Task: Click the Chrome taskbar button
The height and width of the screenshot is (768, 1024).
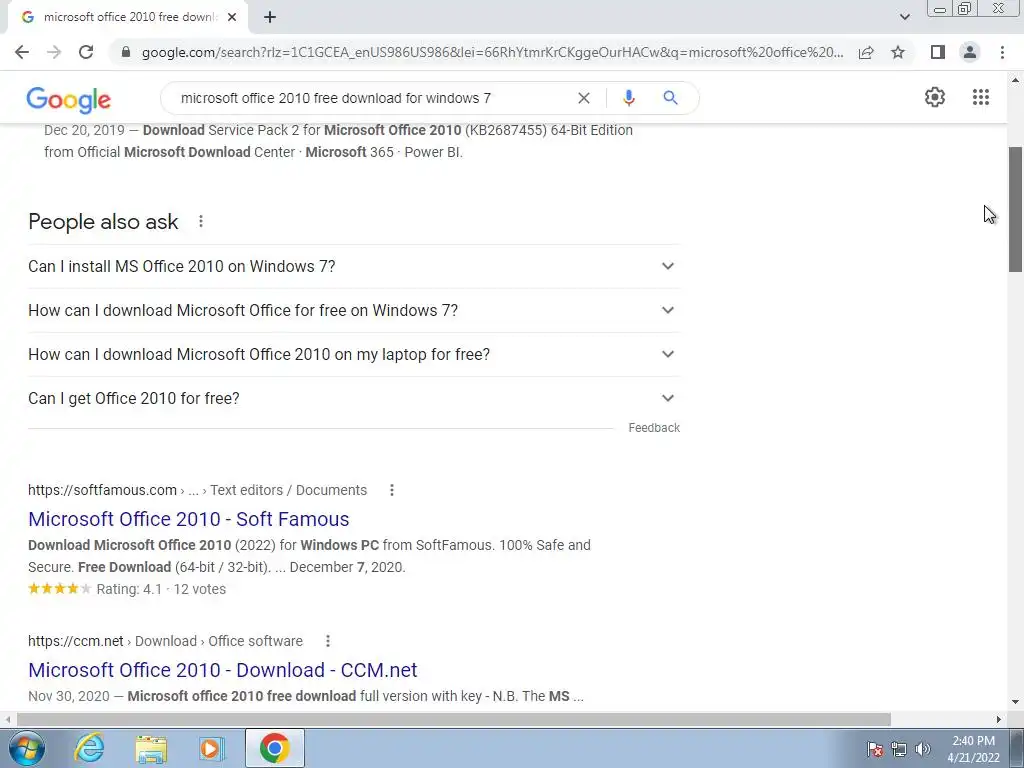Action: (274, 748)
